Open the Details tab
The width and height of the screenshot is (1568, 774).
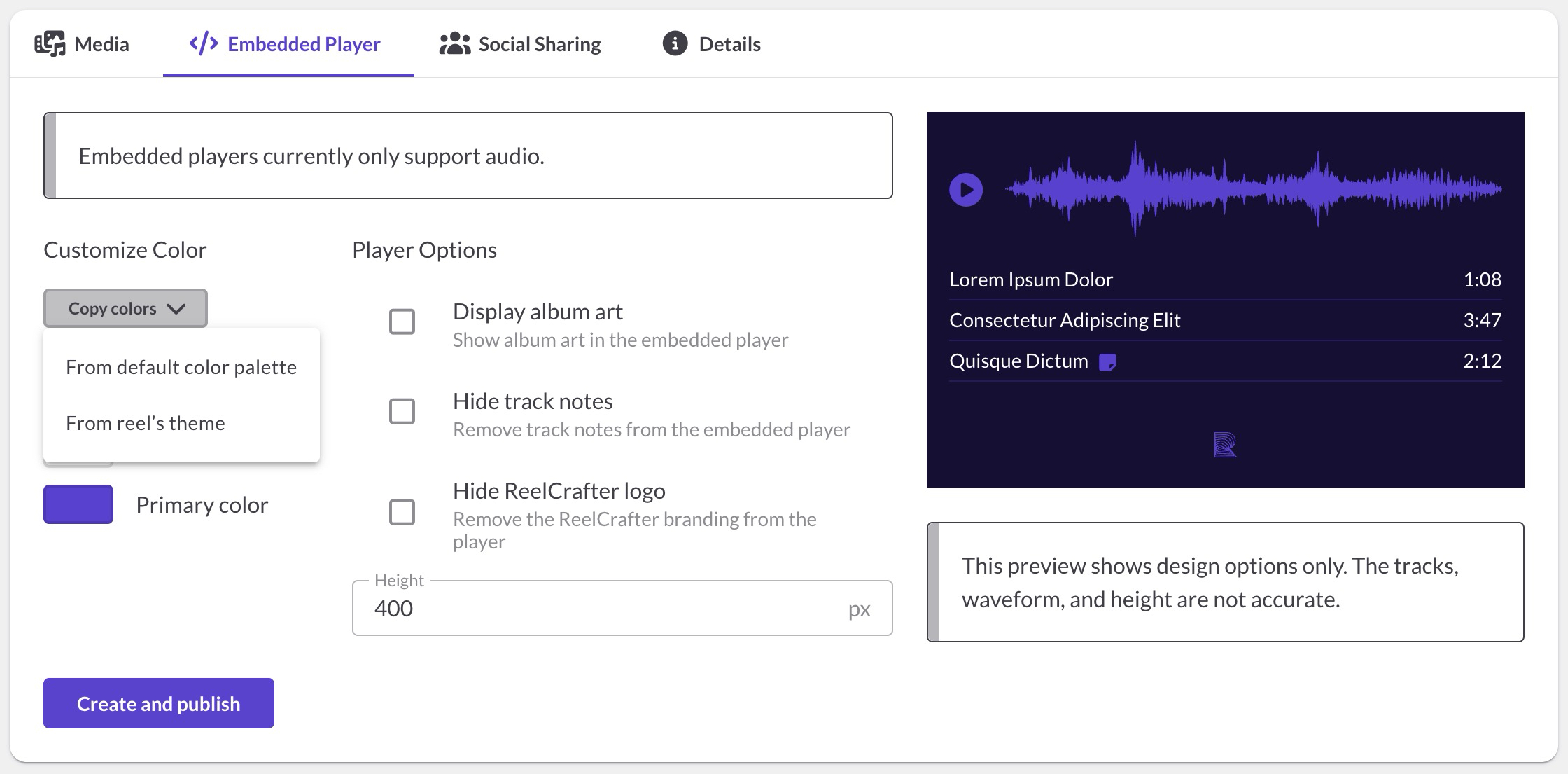point(729,44)
